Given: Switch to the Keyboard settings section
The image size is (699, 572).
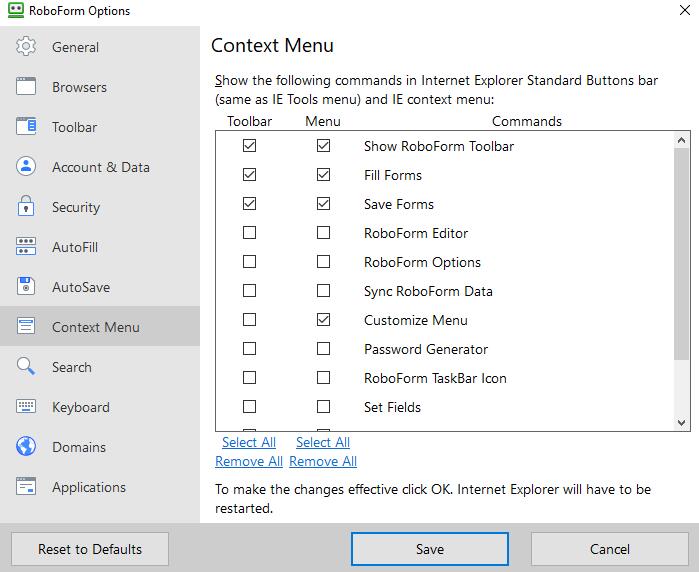Looking at the screenshot, I should [x=80, y=407].
